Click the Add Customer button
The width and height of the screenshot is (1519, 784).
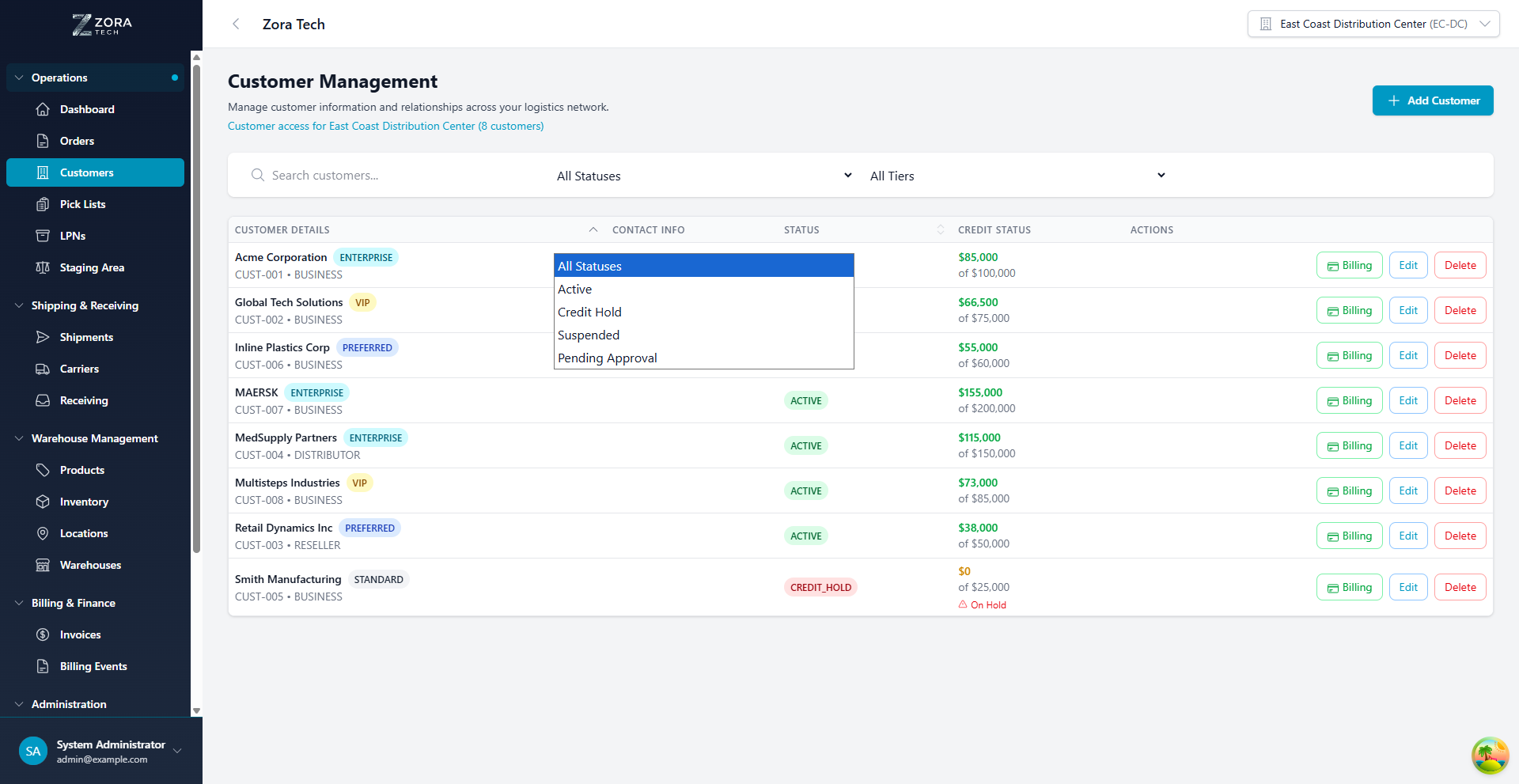(x=1432, y=100)
